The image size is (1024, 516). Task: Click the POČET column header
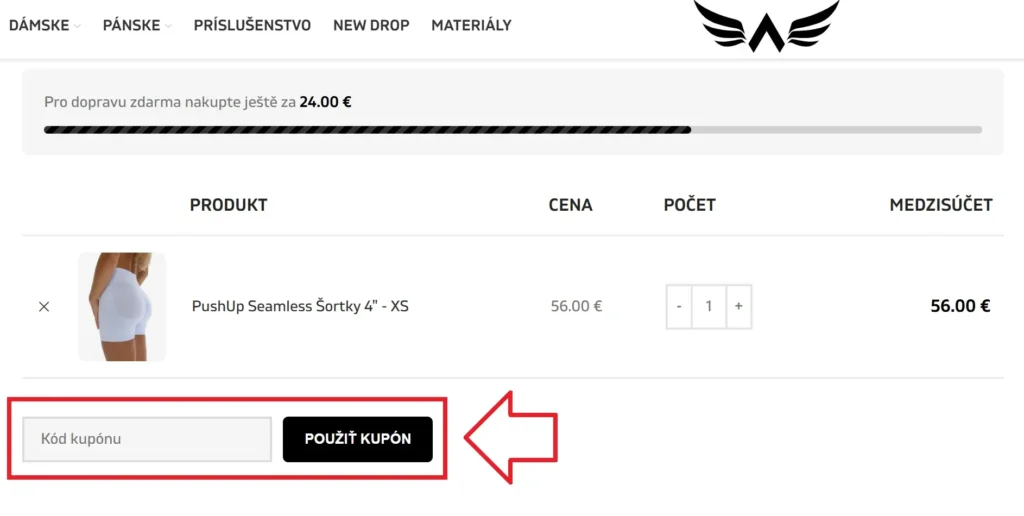[x=689, y=205]
